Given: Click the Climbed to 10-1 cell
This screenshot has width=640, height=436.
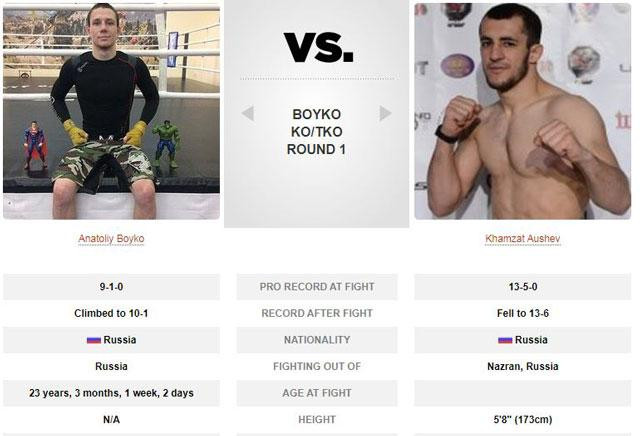Looking at the screenshot, I should [111, 313].
